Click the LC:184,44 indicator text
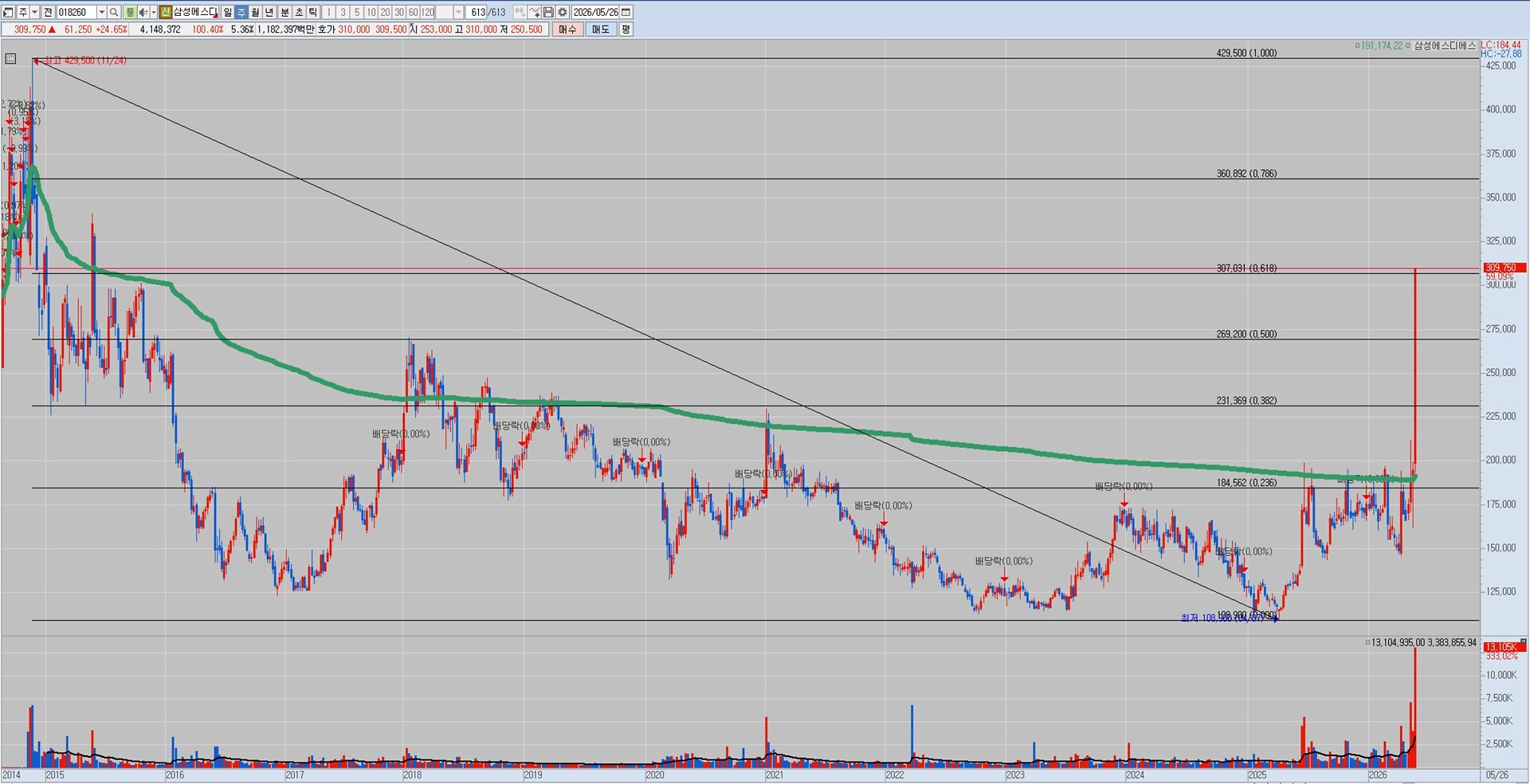 (1501, 45)
